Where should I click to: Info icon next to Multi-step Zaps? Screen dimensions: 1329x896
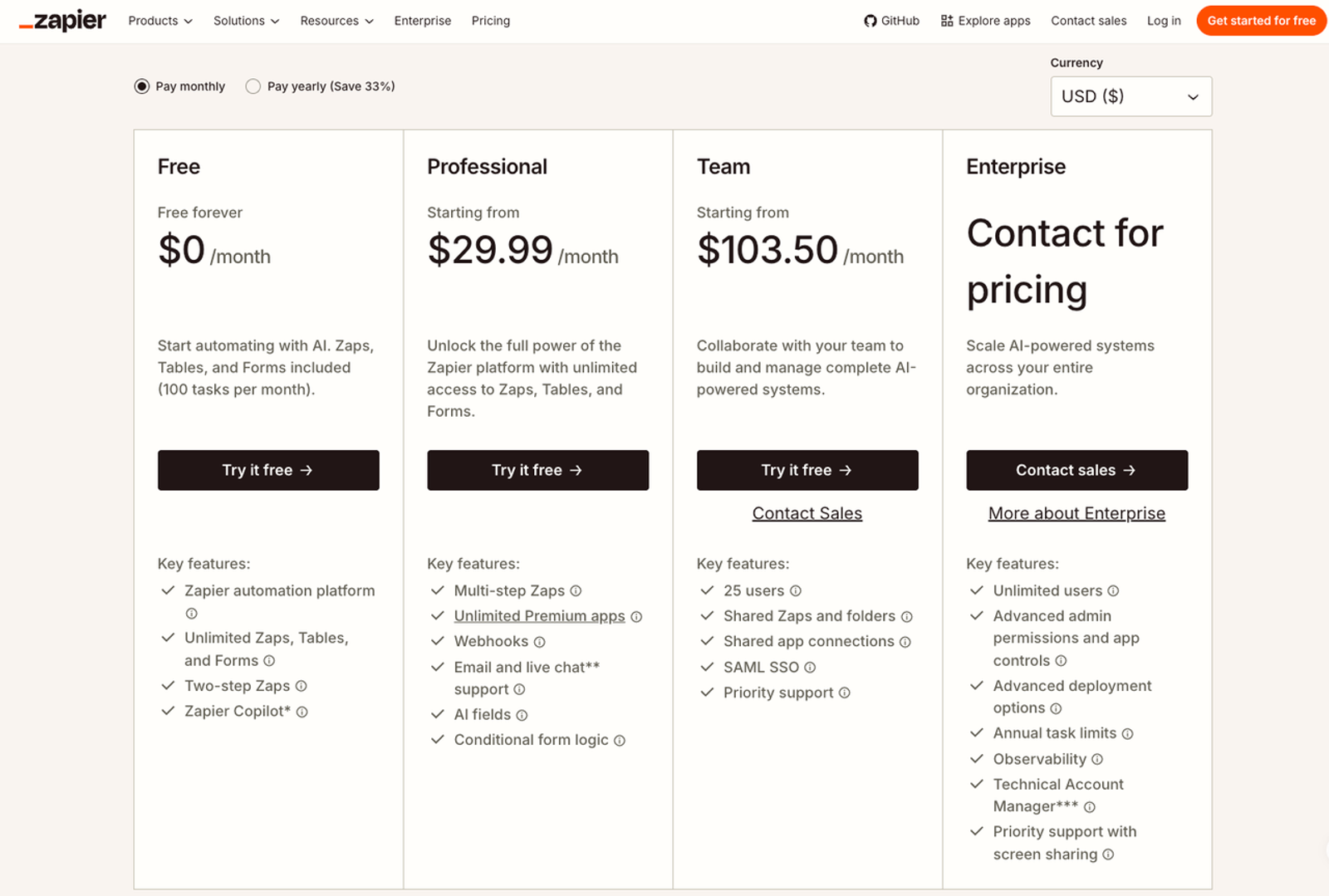(576, 590)
